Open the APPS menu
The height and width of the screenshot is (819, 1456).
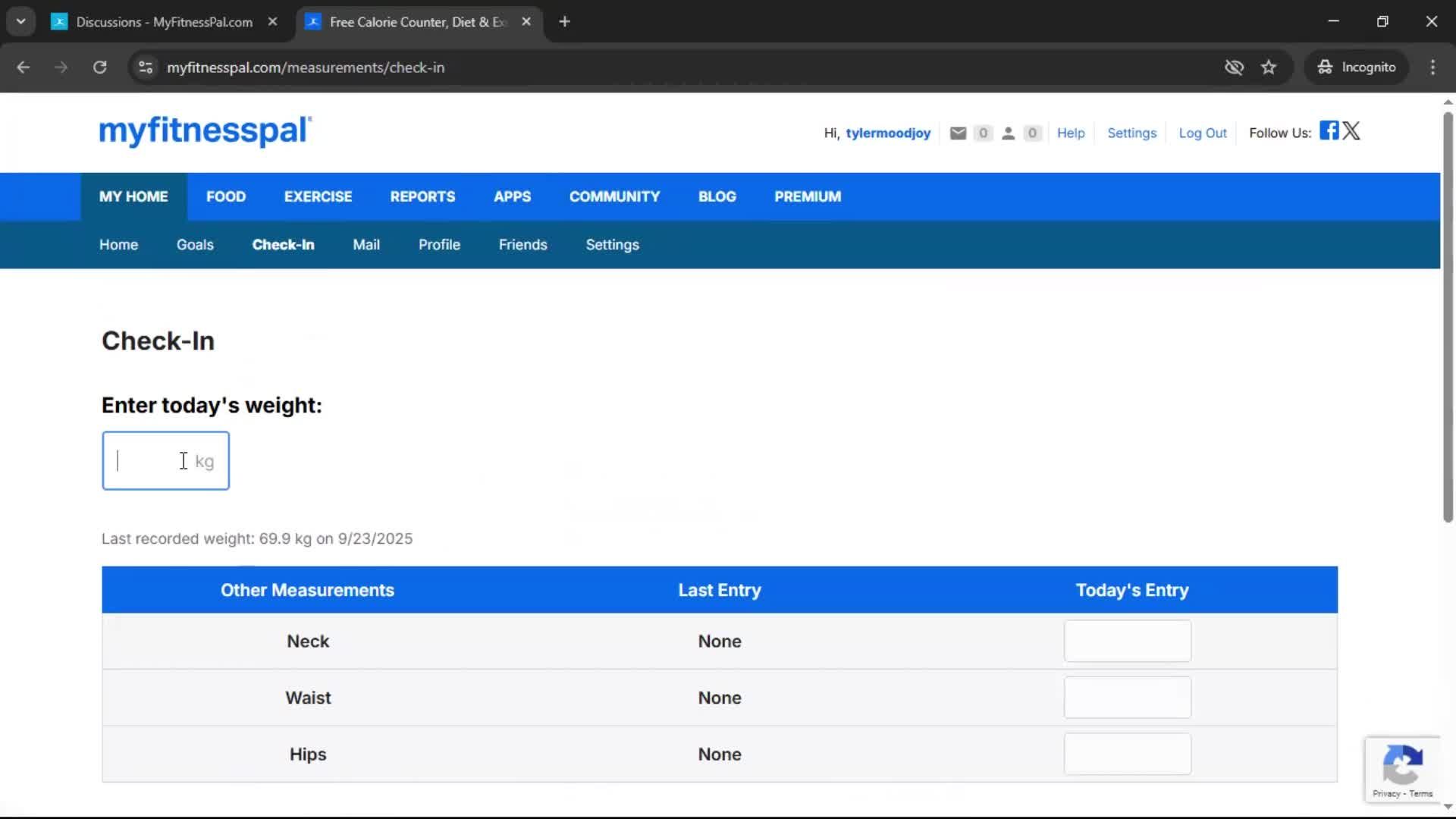(512, 196)
